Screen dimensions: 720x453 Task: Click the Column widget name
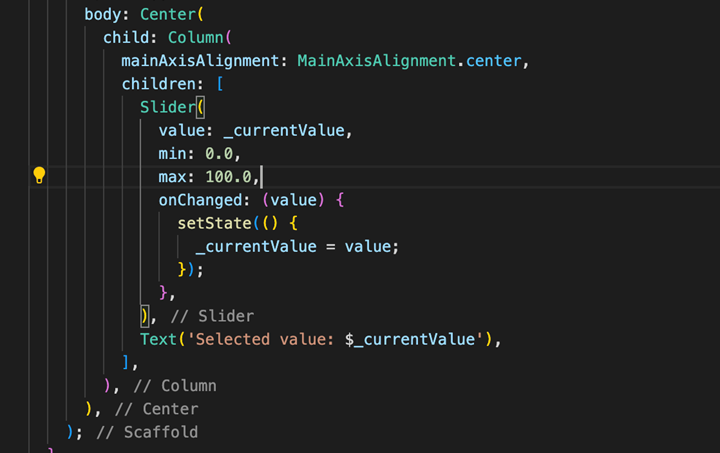tap(196, 38)
